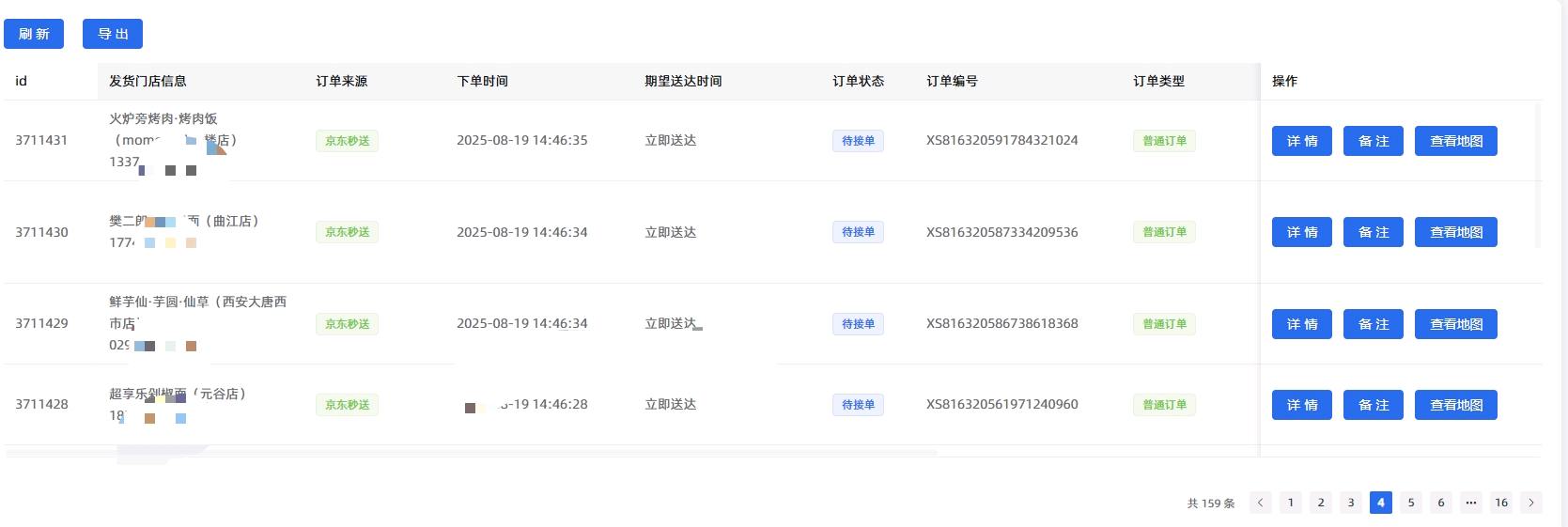Open 备注 for order 3711430

[1374, 232]
